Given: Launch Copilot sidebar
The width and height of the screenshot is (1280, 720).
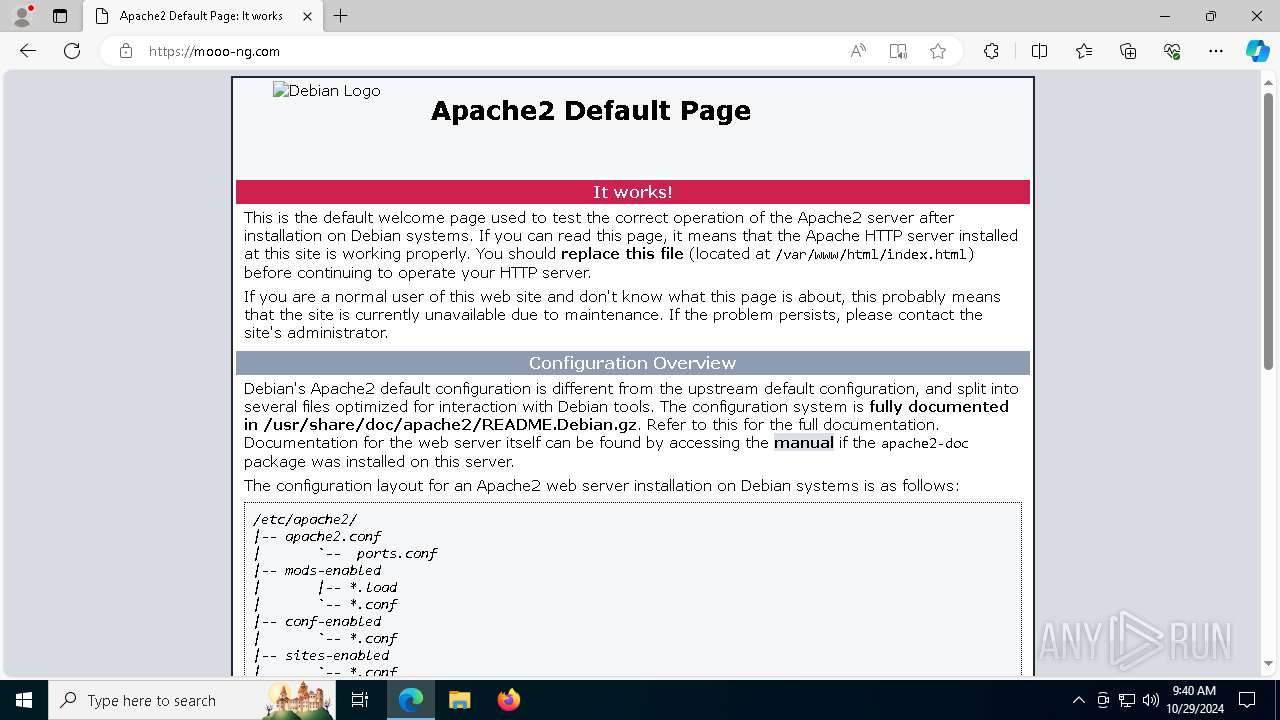Looking at the screenshot, I should point(1257,51).
